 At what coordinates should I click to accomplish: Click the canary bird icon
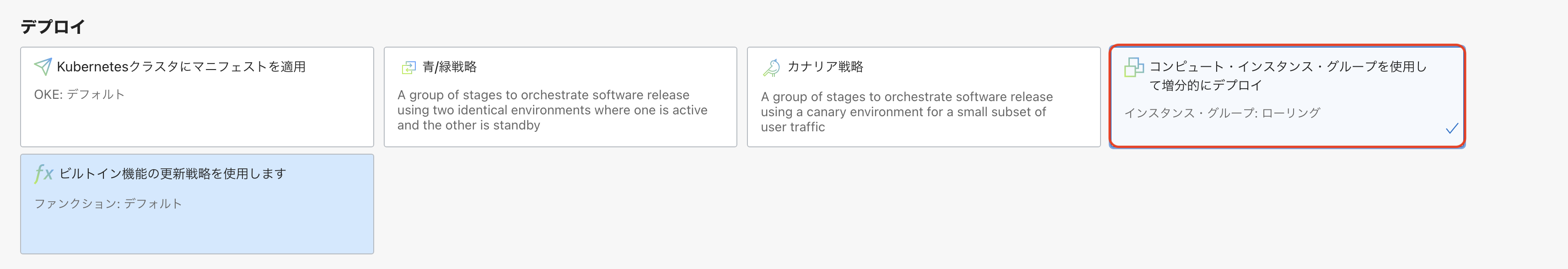pos(771,68)
